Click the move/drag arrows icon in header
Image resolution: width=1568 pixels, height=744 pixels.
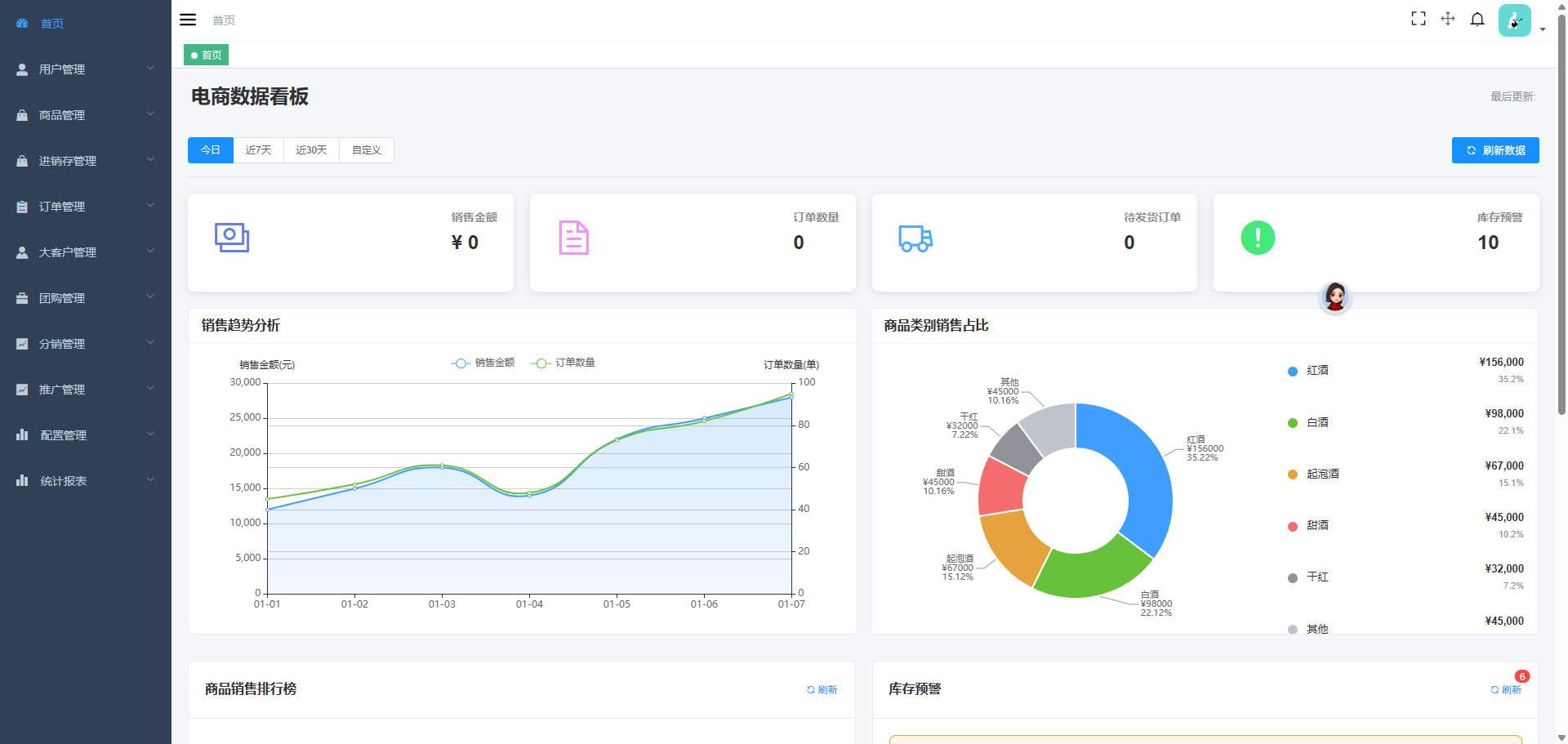pos(1448,19)
